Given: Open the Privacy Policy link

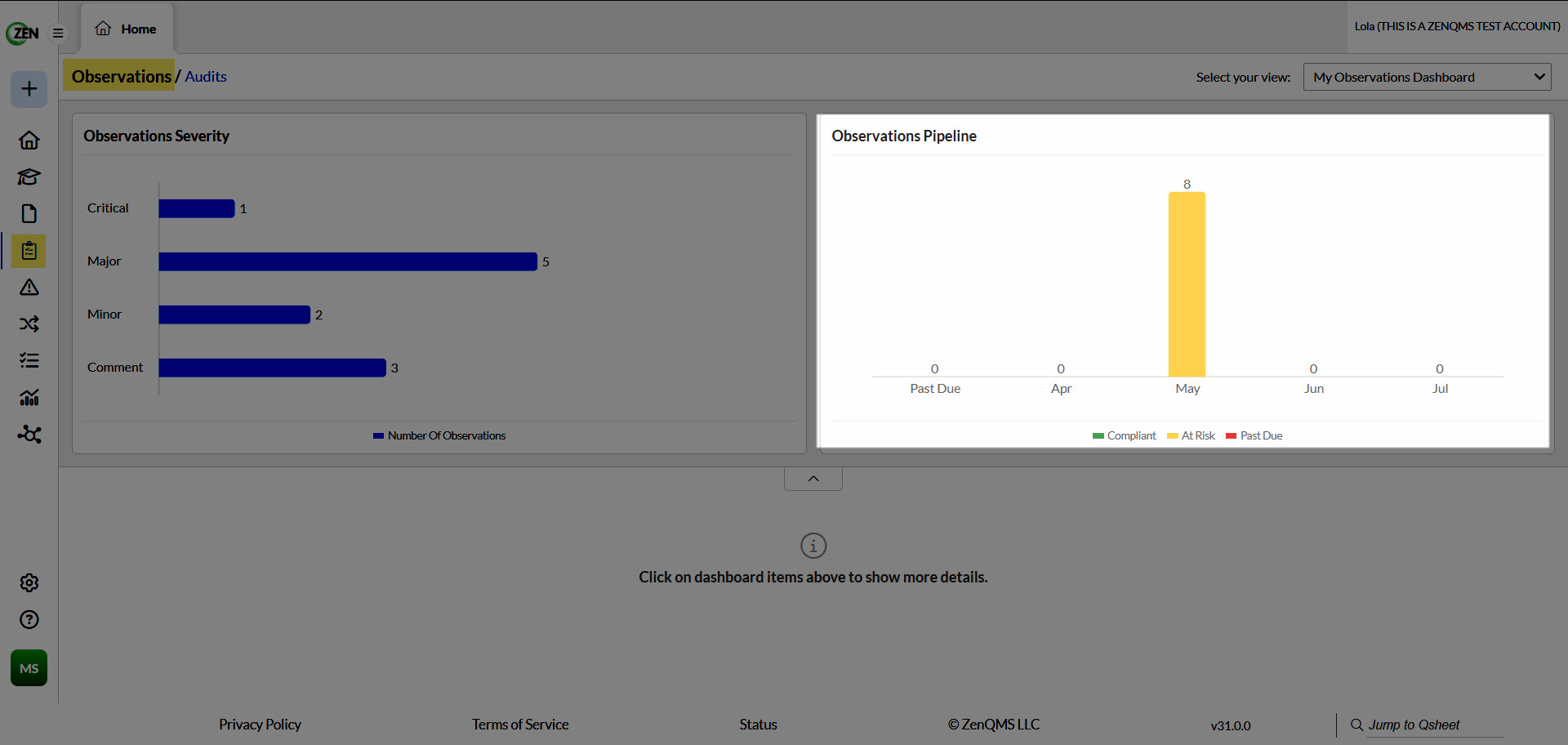Looking at the screenshot, I should point(260,725).
